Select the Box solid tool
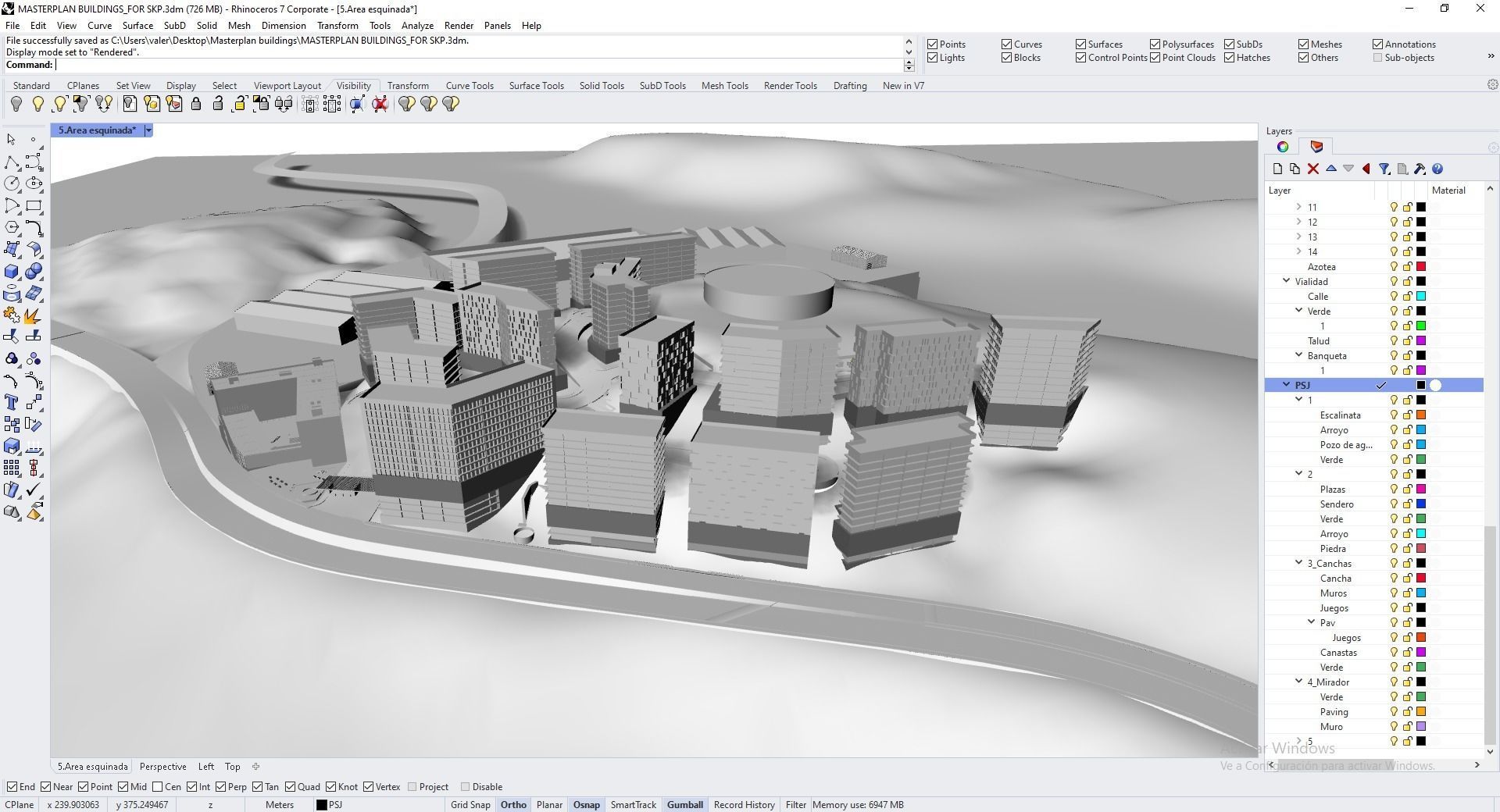This screenshot has width=1500, height=812. [12, 272]
